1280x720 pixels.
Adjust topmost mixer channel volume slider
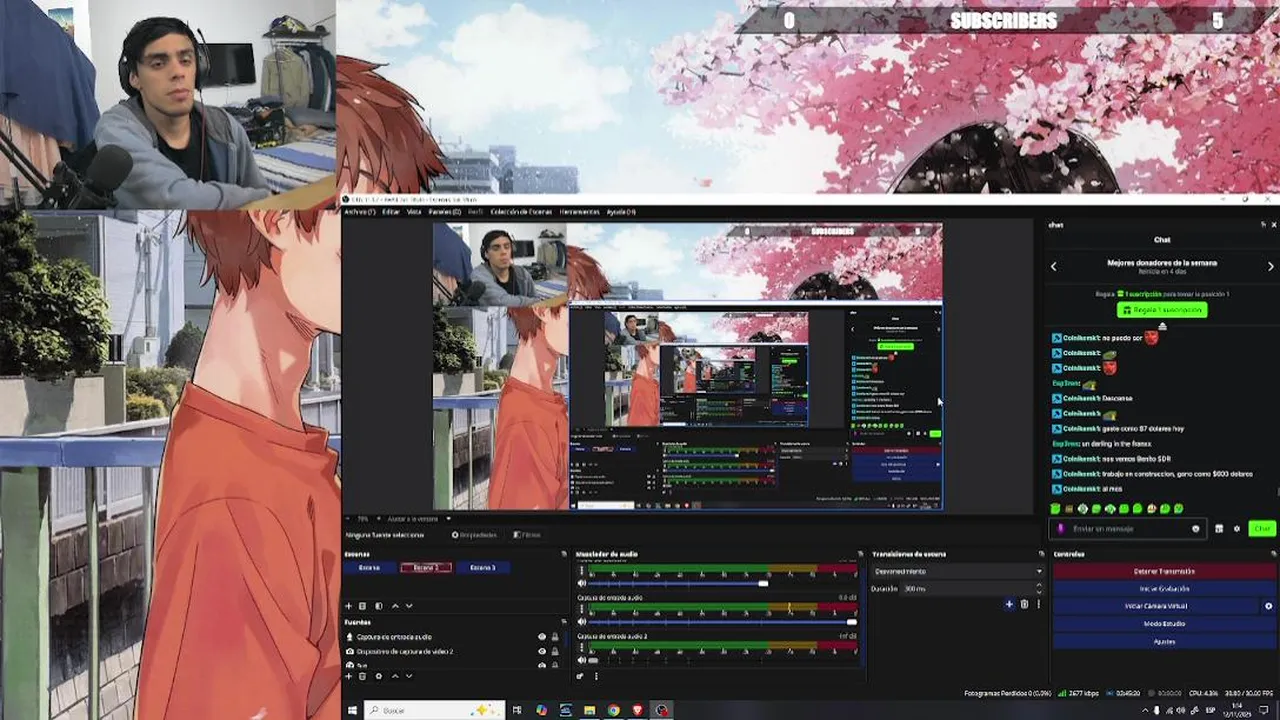722,583
